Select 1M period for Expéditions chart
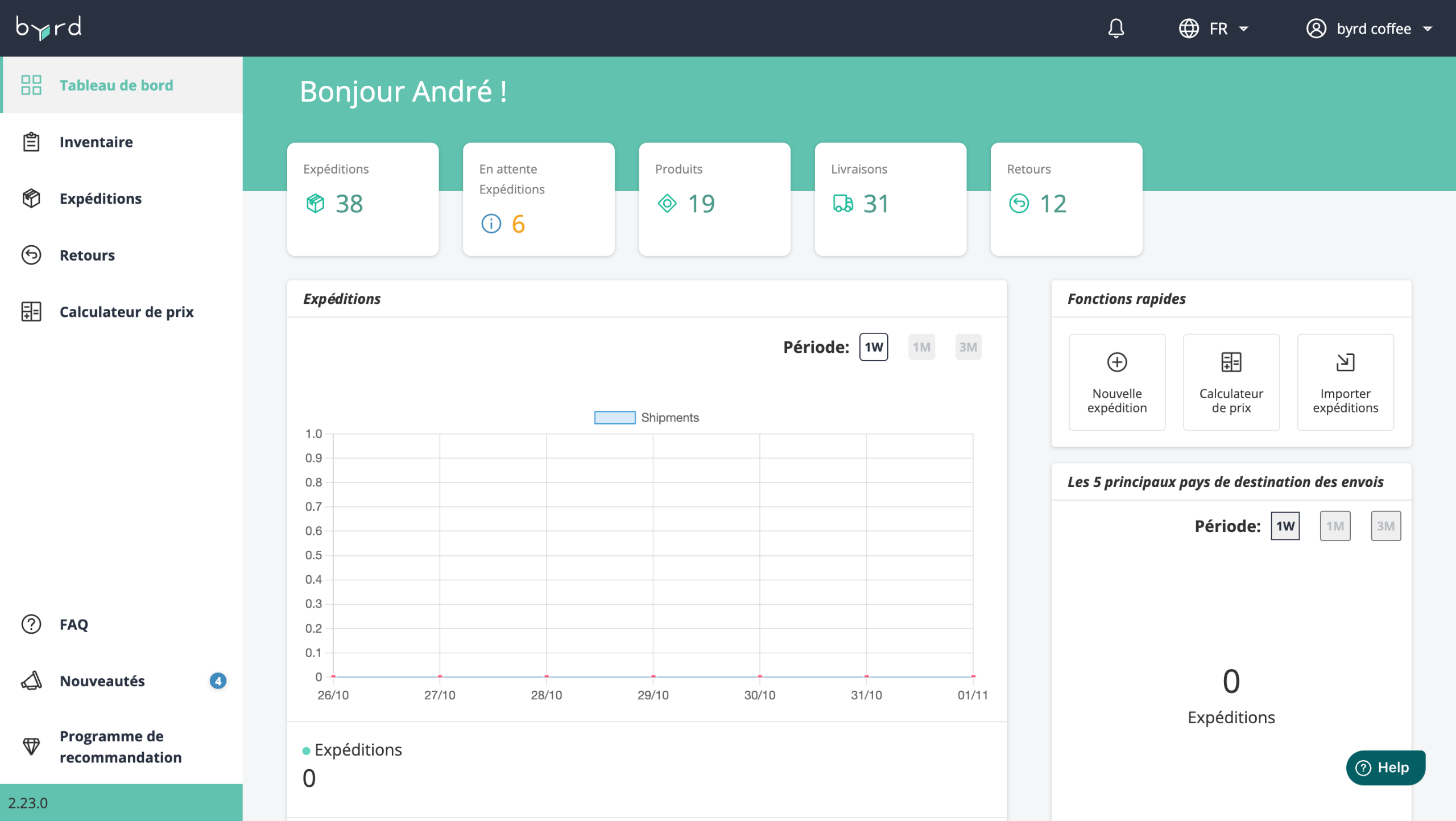1456x821 pixels. (x=921, y=347)
